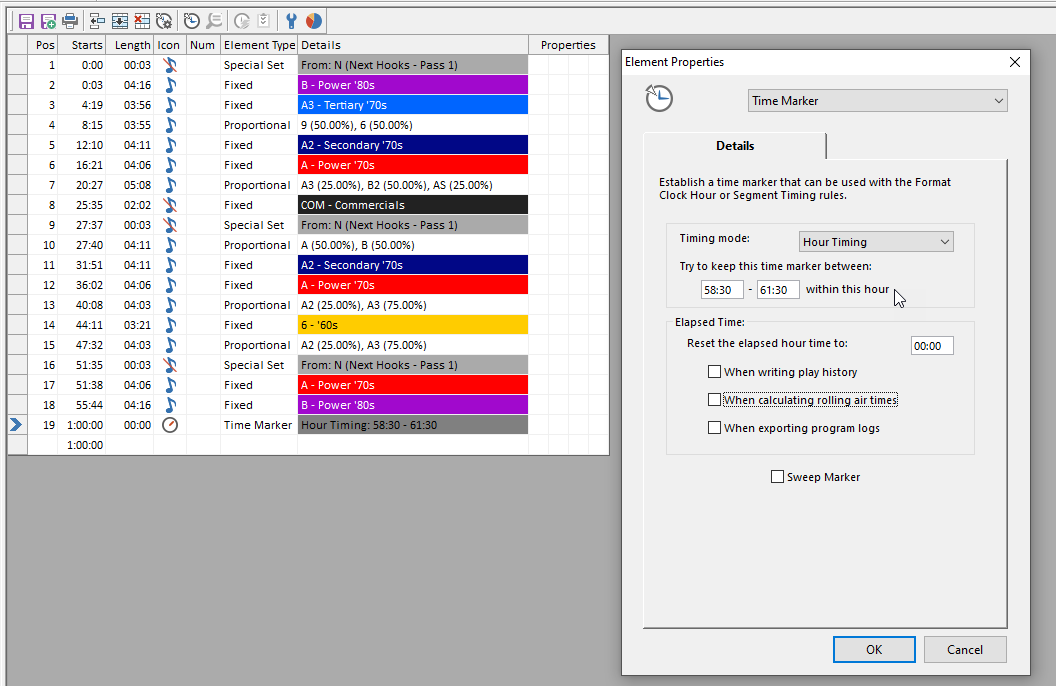This screenshot has height=686, width=1056.
Task: Click 9 (50.00%), 6 (50.00%) details cell
Action: pyautogui.click(x=413, y=125)
